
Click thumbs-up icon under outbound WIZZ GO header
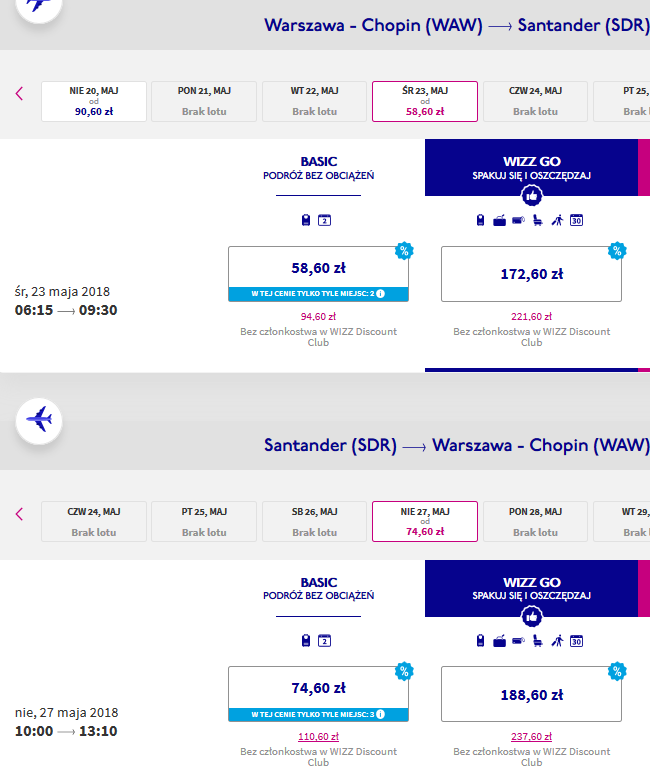point(532,196)
